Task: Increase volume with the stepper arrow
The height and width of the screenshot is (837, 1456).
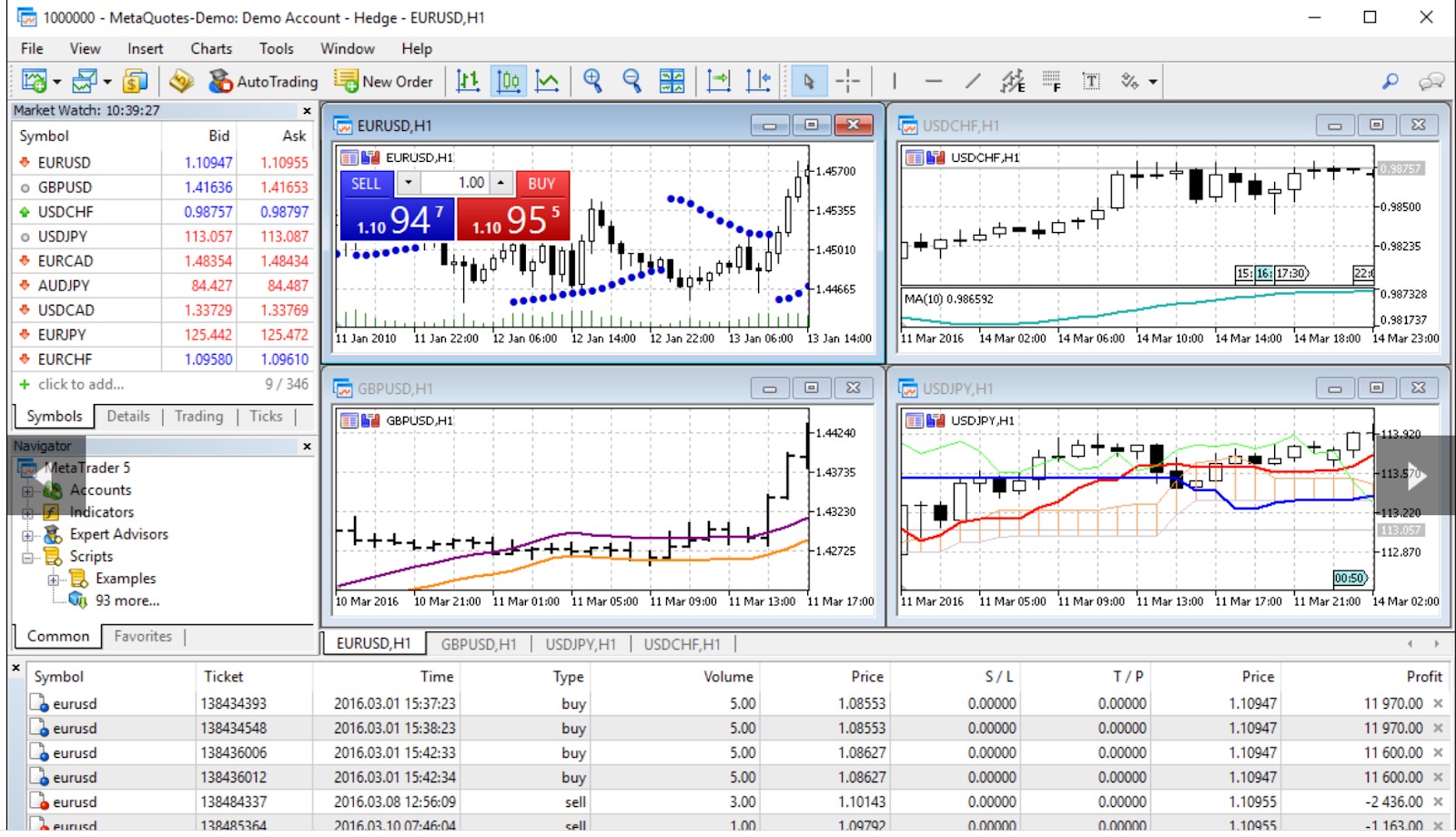Action: (x=500, y=183)
